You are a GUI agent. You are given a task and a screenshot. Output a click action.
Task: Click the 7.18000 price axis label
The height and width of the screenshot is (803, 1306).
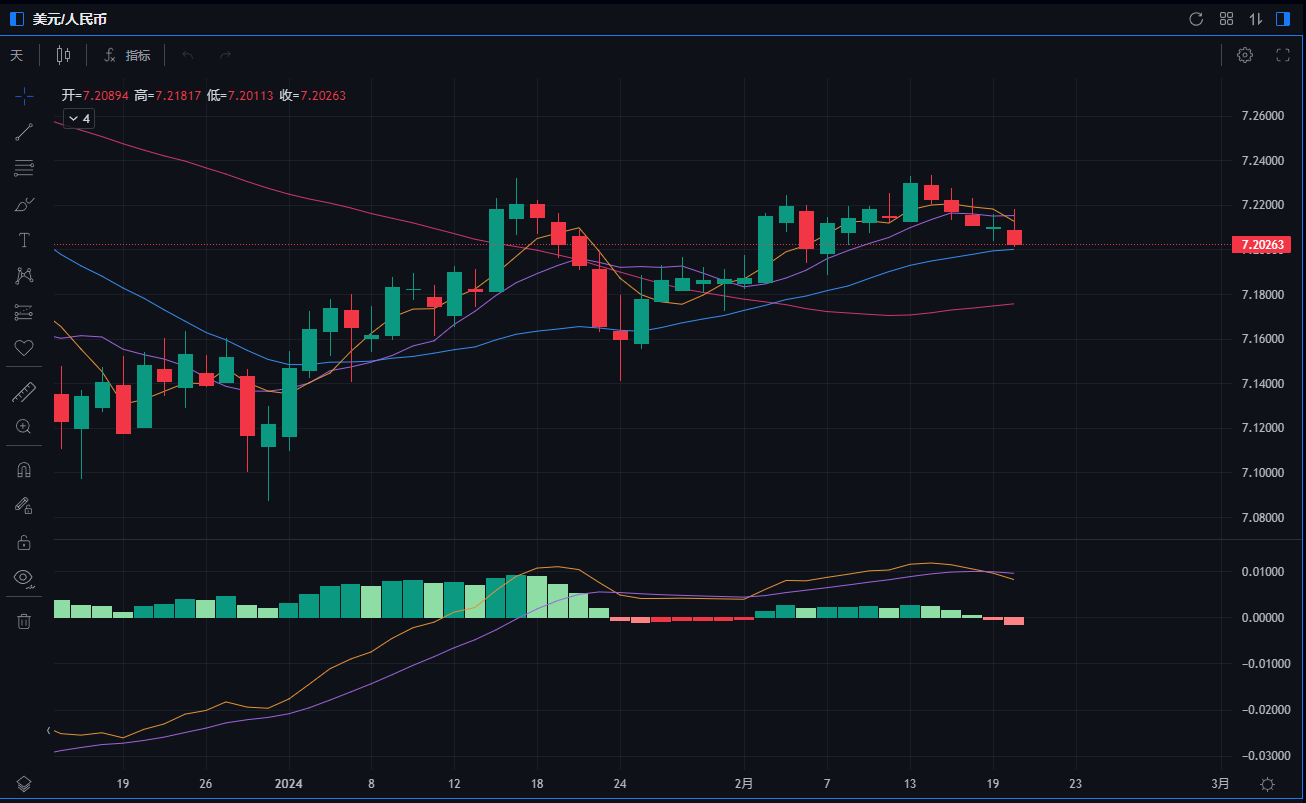[x=1262, y=295]
